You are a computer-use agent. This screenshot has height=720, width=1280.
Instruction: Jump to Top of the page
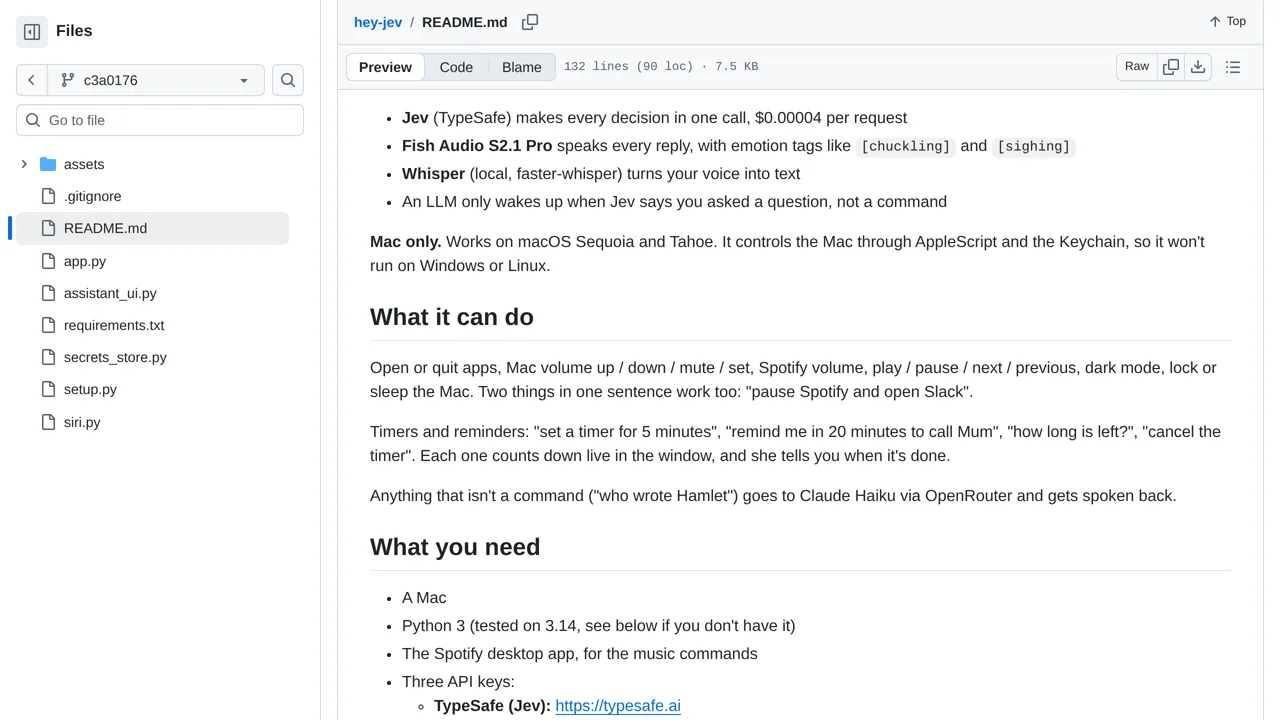point(1227,21)
